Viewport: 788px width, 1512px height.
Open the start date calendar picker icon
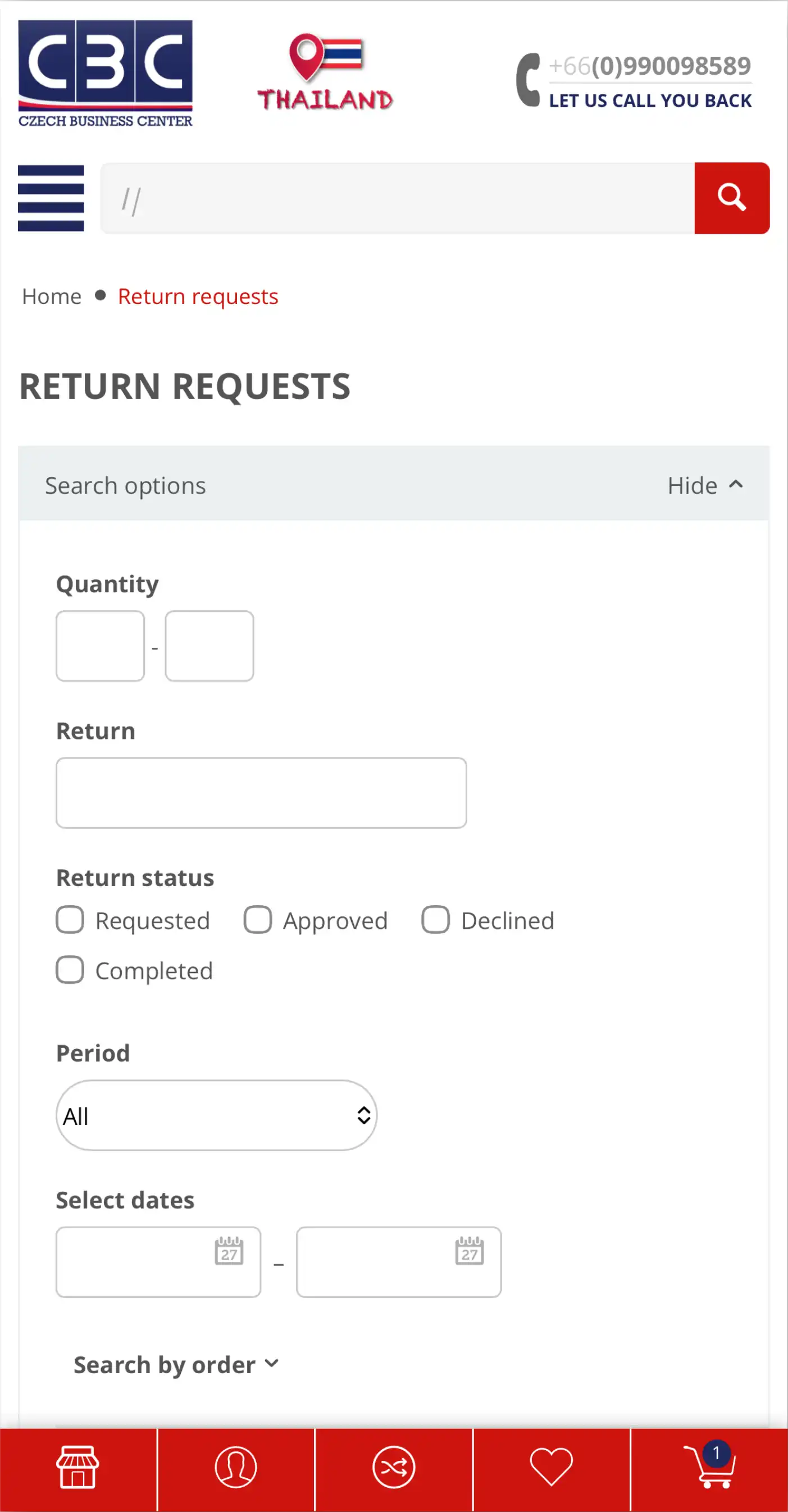click(229, 1250)
